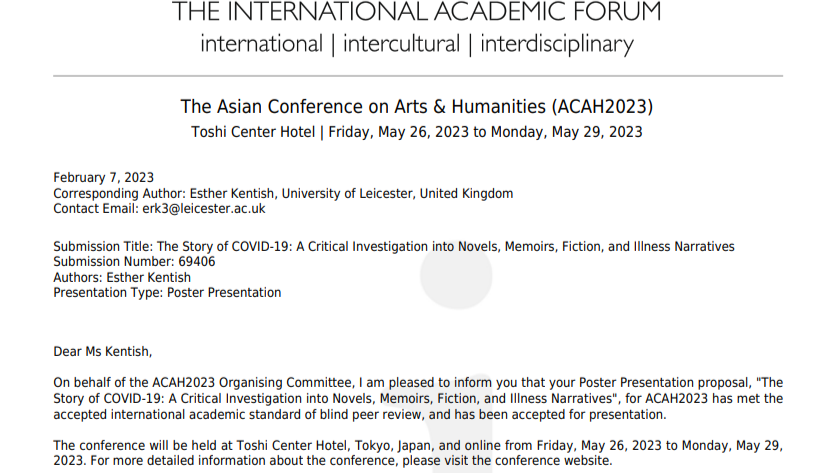Viewport: 838px width, 473px height.
Task: Click the tagline 'international | intercultural | interdisciplinary'
Action: (x=417, y=44)
